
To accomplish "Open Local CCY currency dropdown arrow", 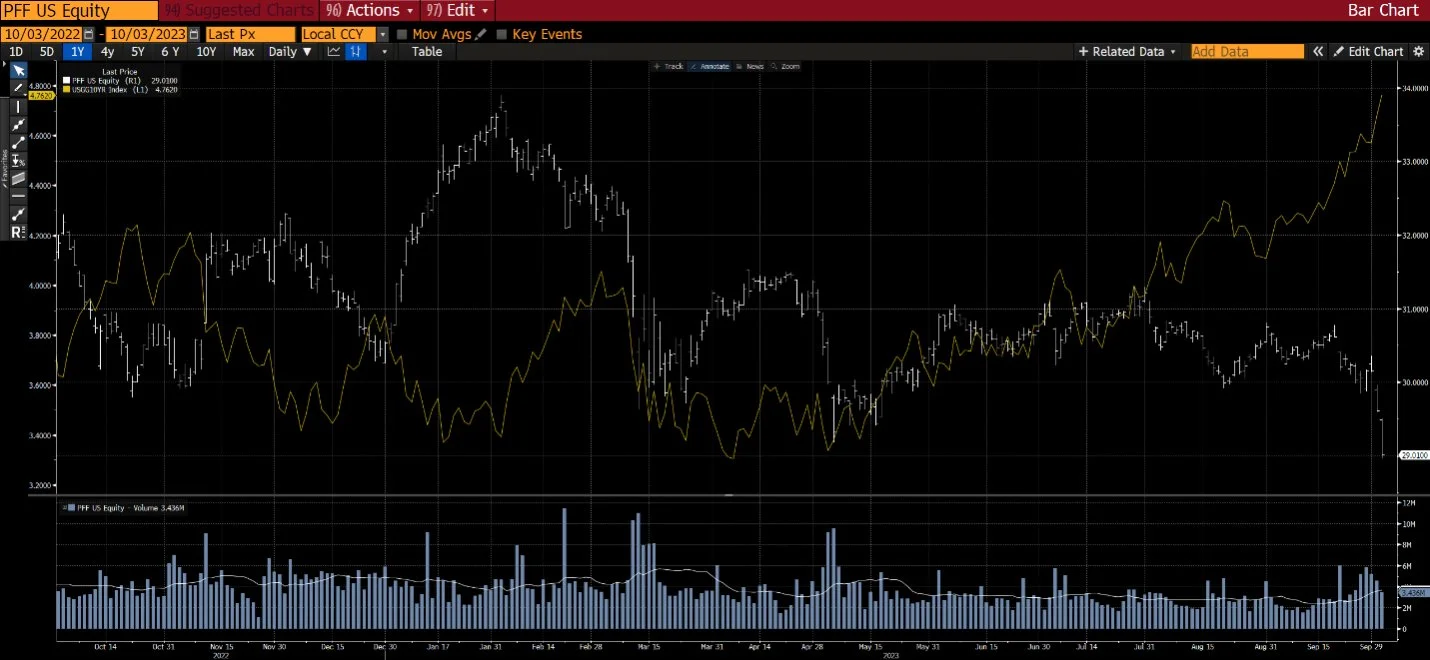I will pyautogui.click(x=383, y=34).
